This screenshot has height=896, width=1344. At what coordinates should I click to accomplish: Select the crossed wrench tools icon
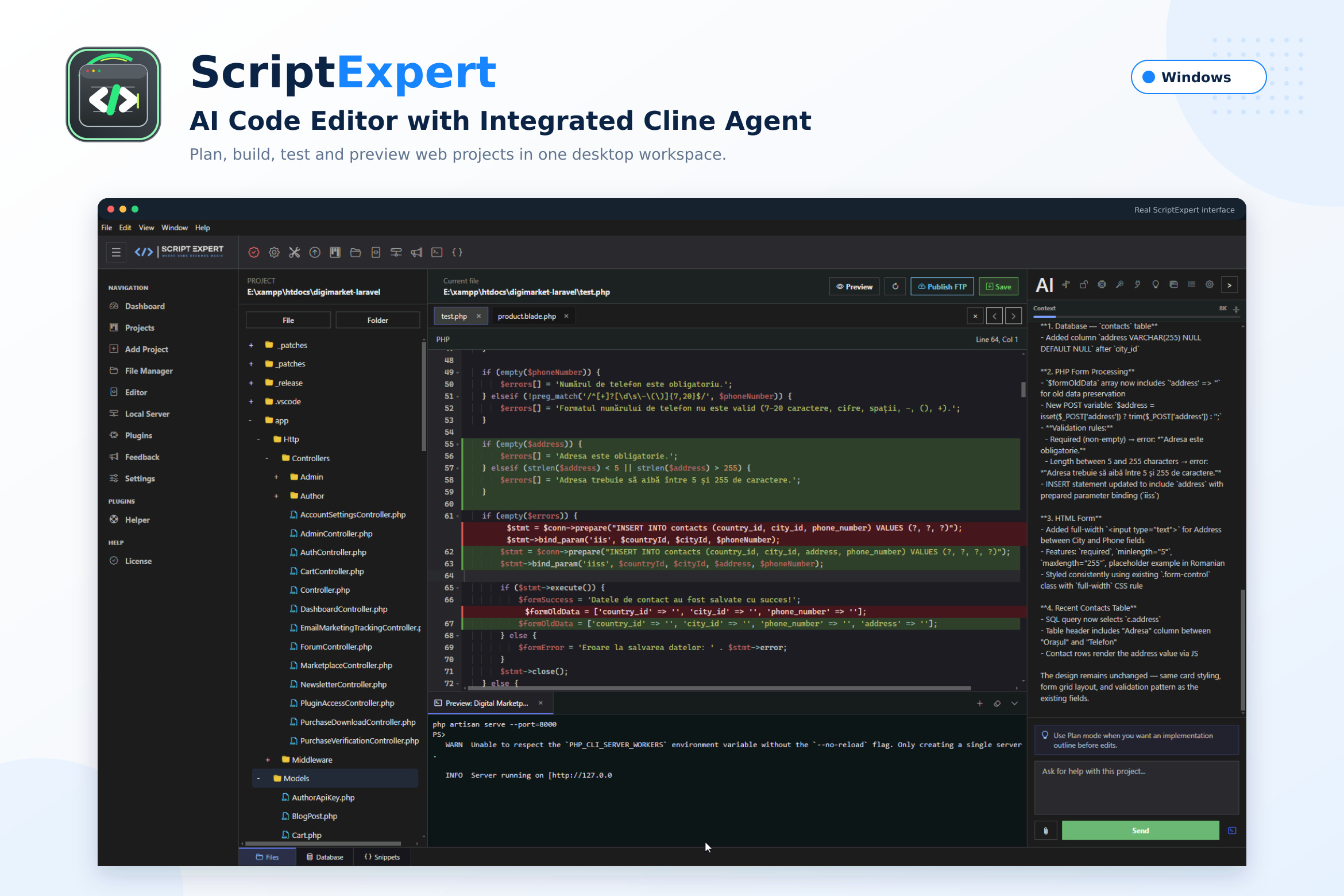294,252
